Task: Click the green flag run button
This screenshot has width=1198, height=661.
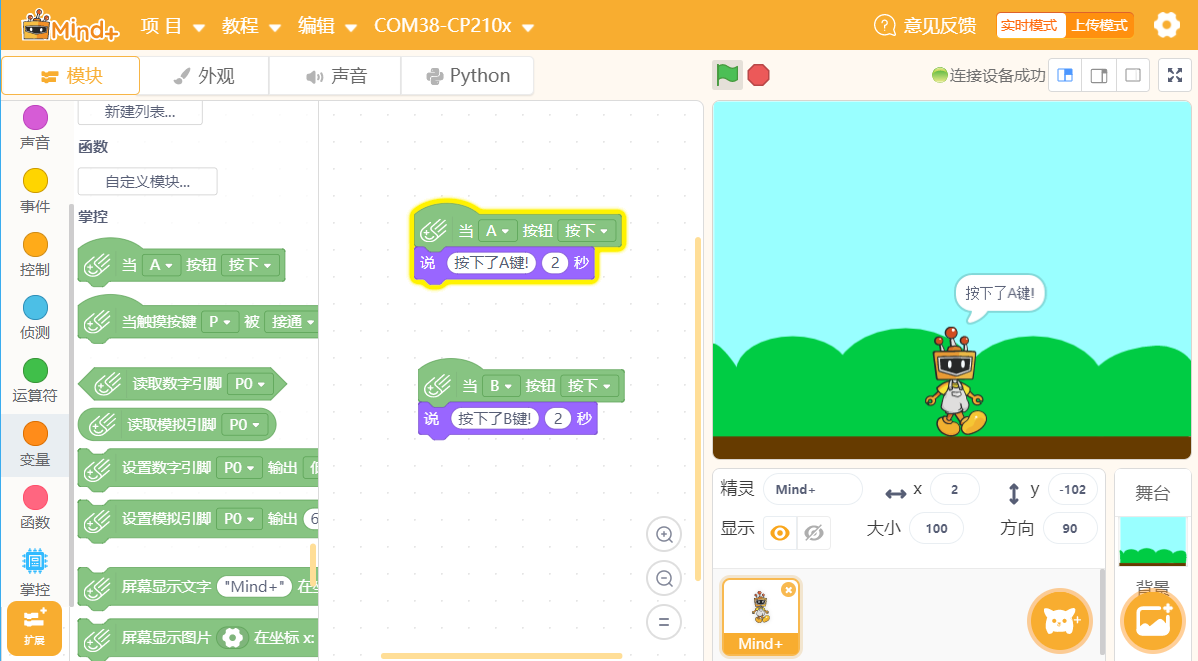Action: tap(727, 75)
